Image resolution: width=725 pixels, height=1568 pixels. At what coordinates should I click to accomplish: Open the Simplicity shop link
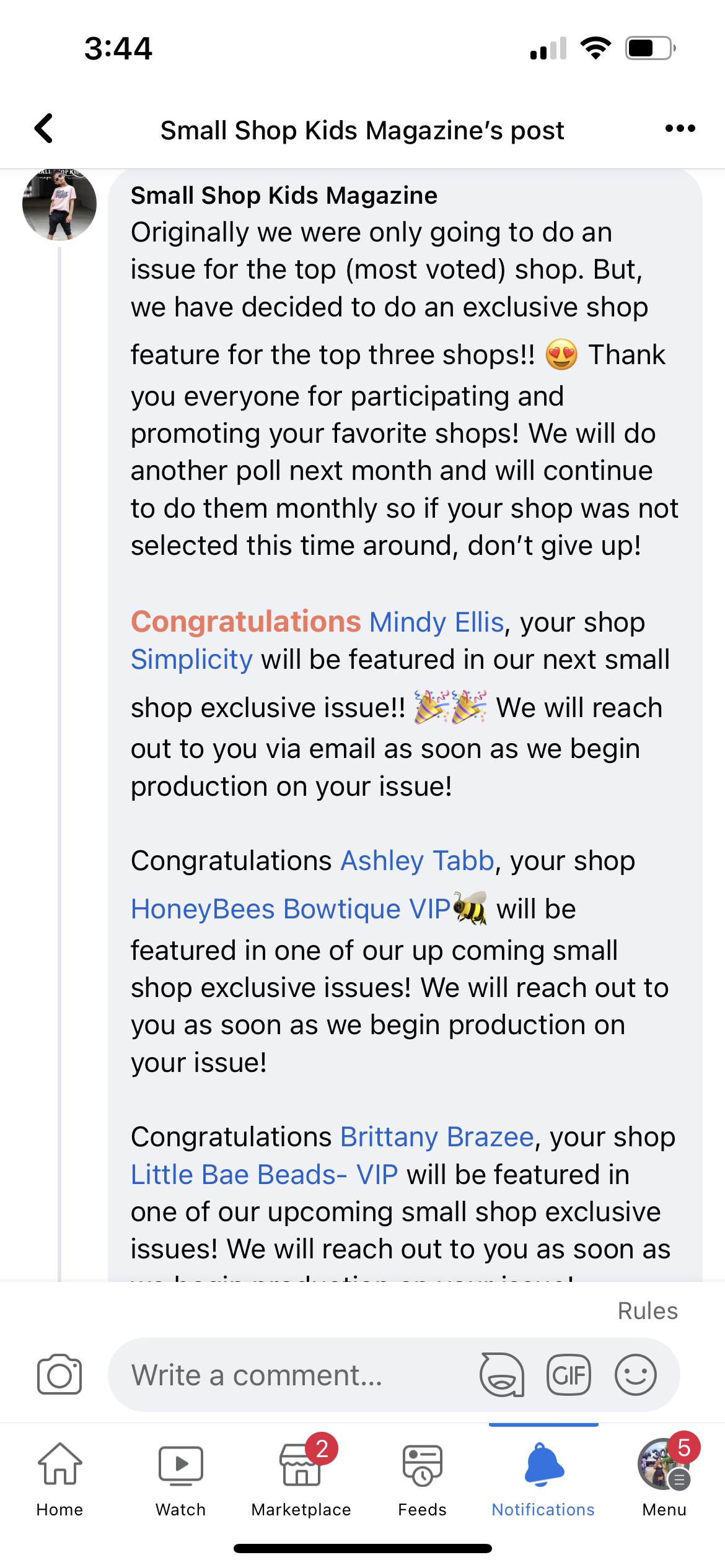click(x=191, y=660)
